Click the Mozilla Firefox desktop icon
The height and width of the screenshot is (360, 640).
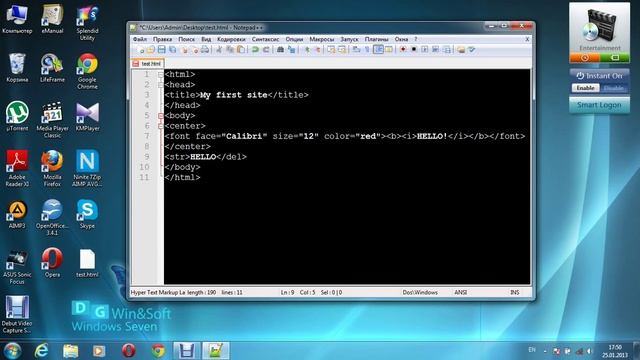click(x=52, y=168)
